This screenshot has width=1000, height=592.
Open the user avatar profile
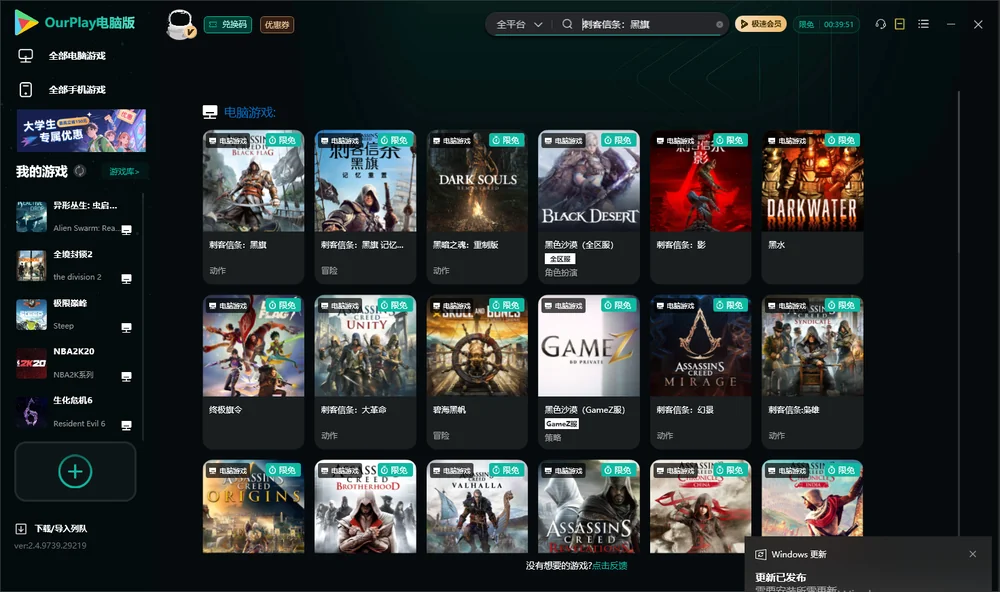(180, 24)
